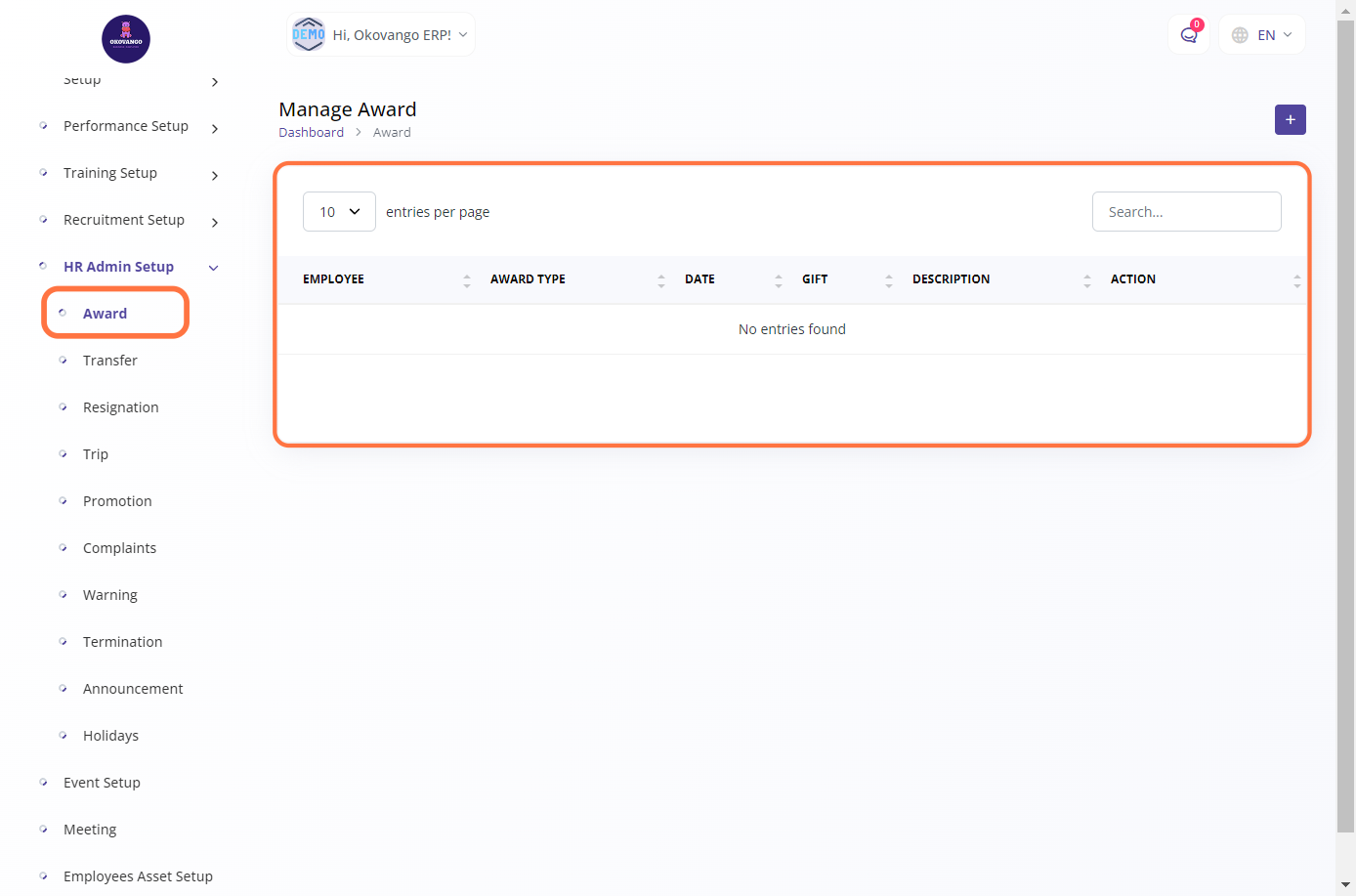Click the Okovango logo
Screen dimensions: 1356x896
click(x=126, y=39)
